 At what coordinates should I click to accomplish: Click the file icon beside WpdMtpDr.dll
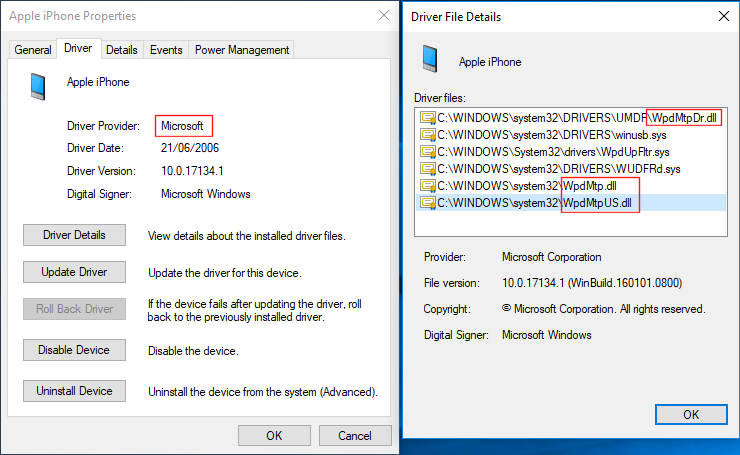click(x=428, y=118)
